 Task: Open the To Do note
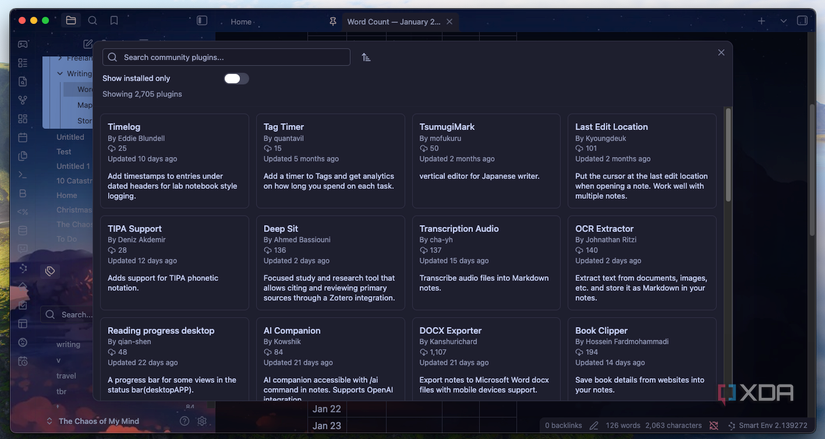coord(67,239)
